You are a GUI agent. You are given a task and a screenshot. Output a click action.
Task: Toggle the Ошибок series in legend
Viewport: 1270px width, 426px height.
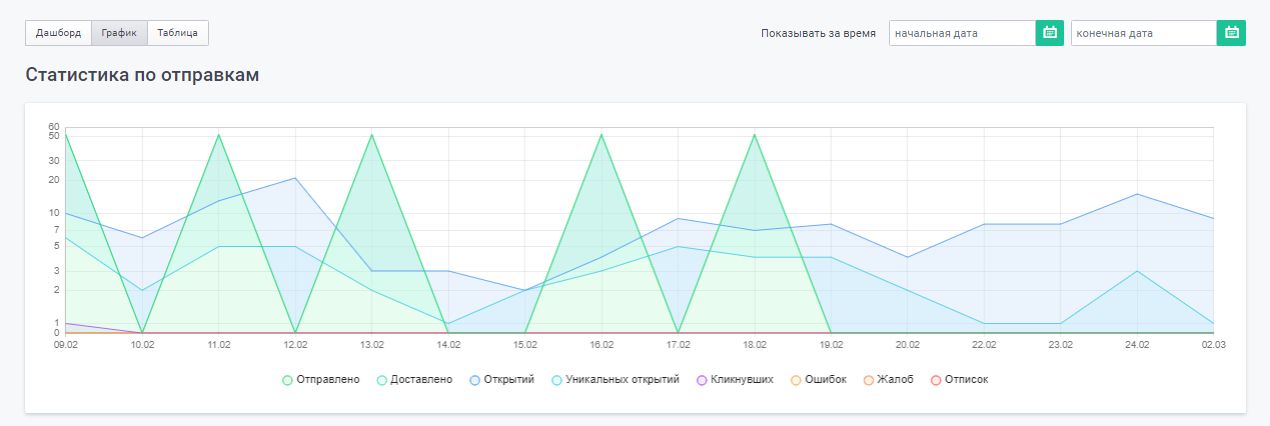817,380
